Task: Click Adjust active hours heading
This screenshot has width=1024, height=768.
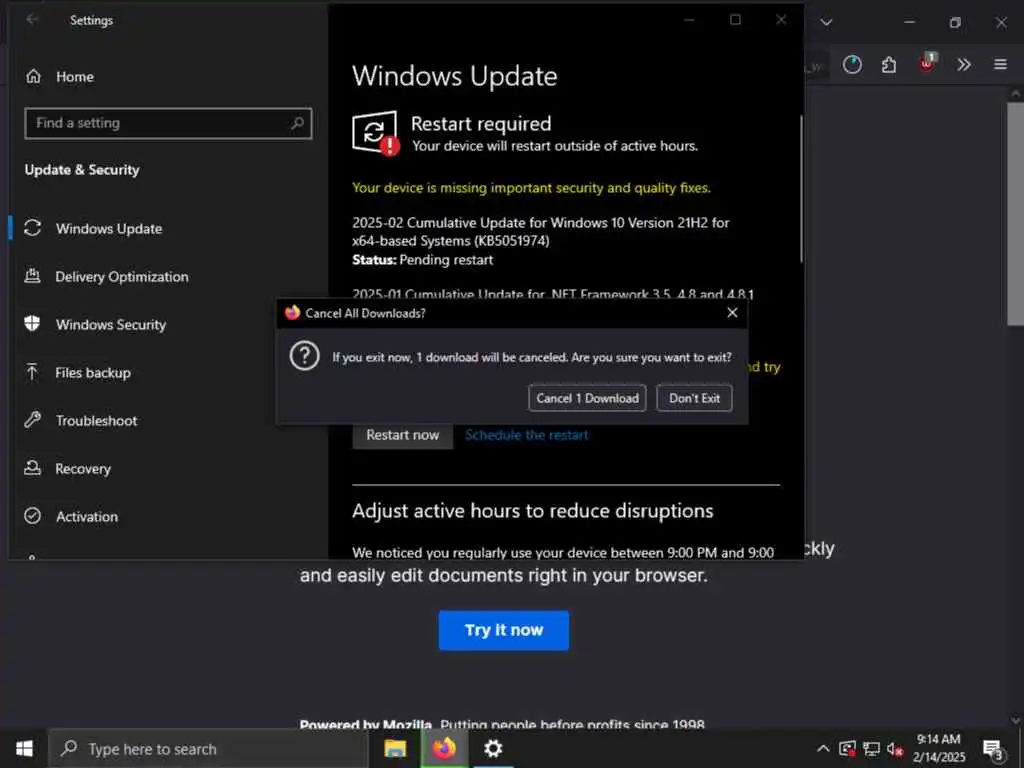Action: pyautogui.click(x=532, y=511)
